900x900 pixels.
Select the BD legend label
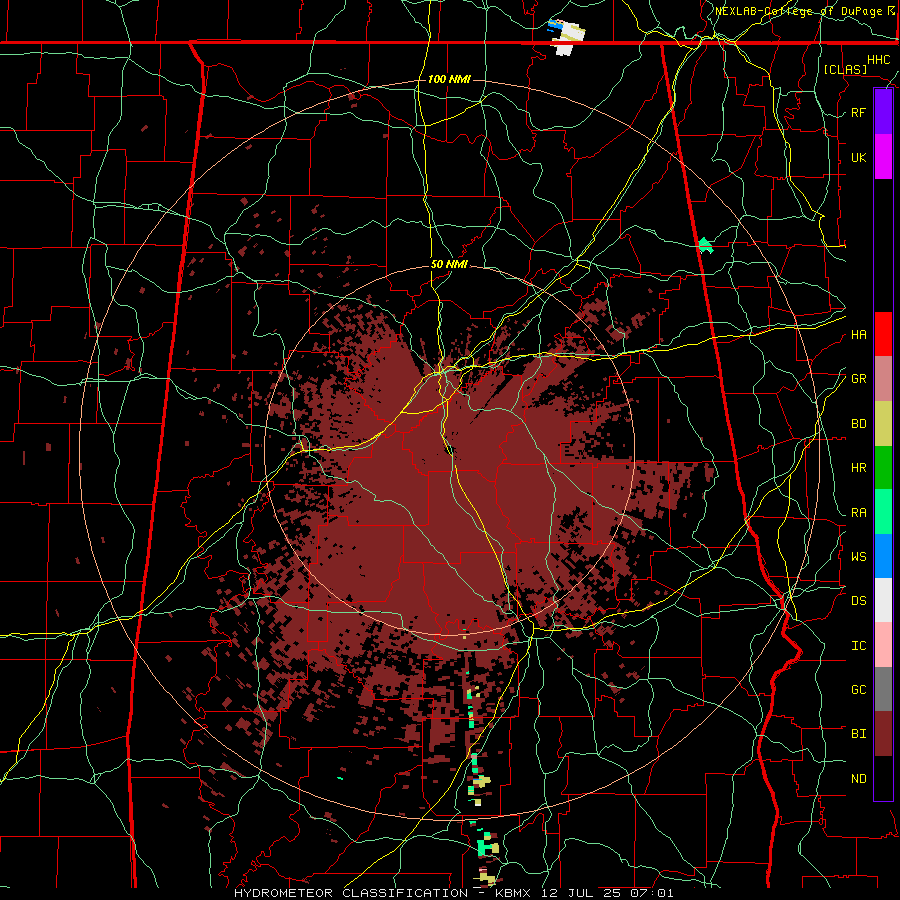point(858,424)
